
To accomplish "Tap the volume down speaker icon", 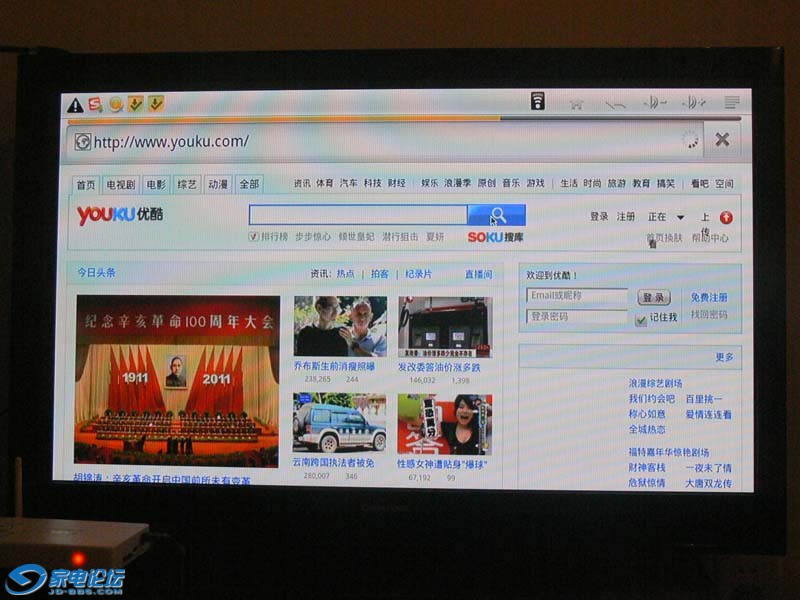I will (x=655, y=104).
